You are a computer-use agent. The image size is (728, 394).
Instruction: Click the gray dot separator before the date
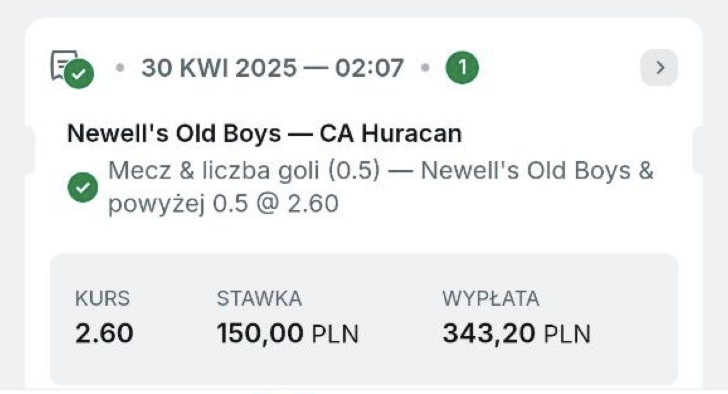pyautogui.click(x=120, y=68)
